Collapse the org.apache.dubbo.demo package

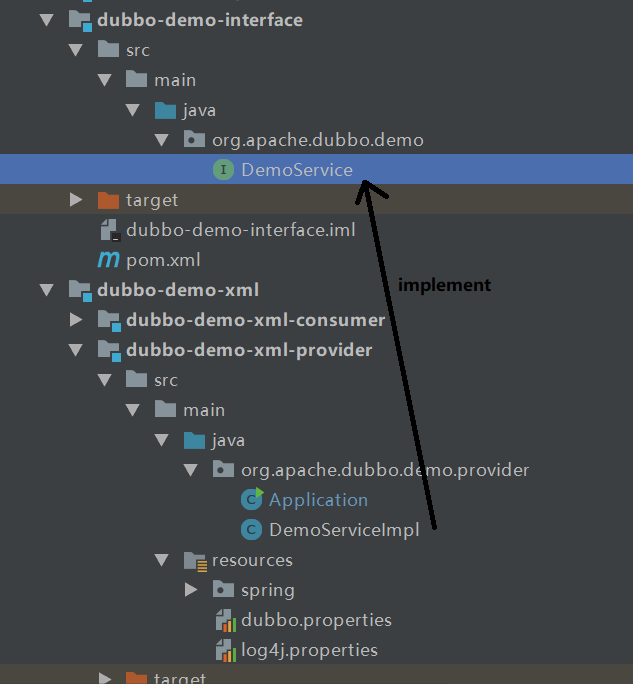(x=161, y=140)
